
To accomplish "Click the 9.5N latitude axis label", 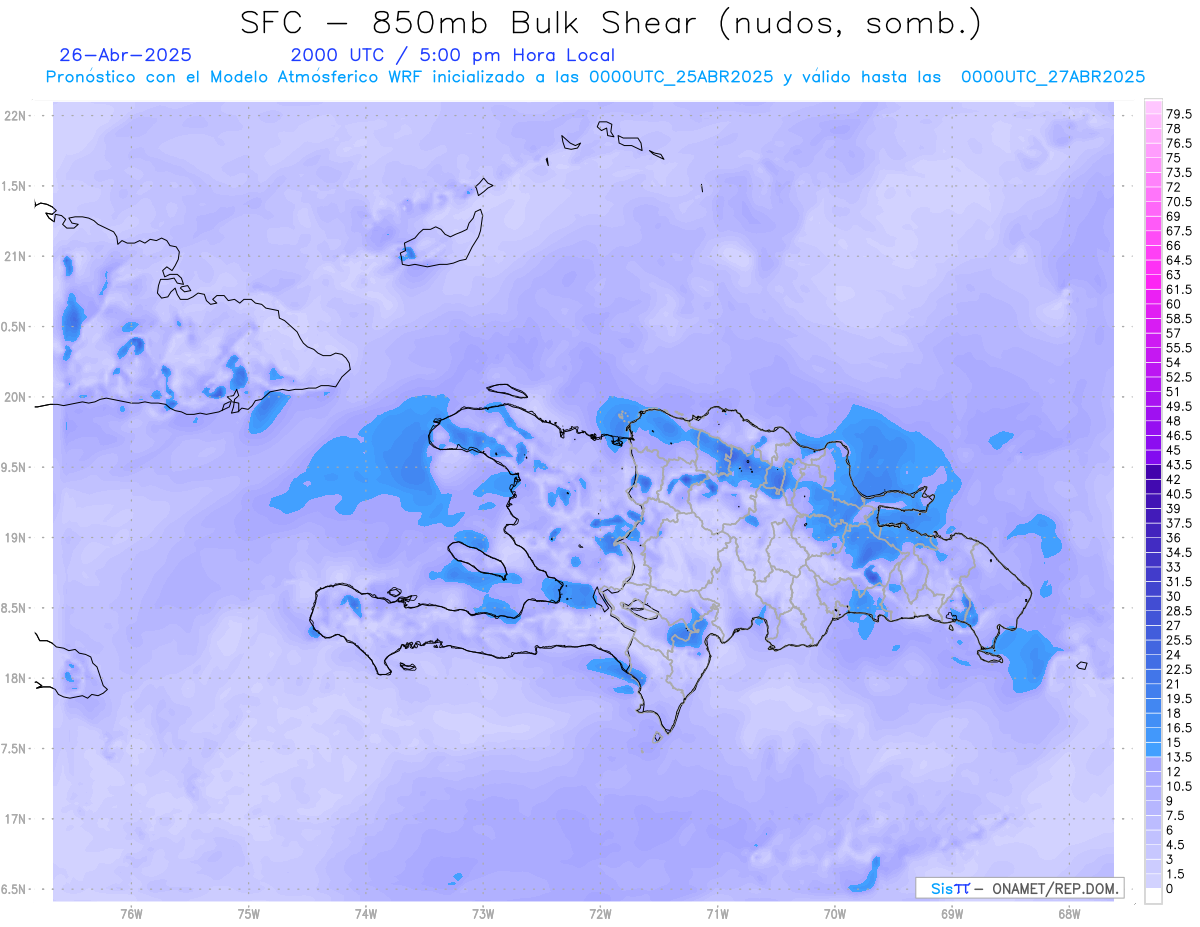I will point(14,467).
